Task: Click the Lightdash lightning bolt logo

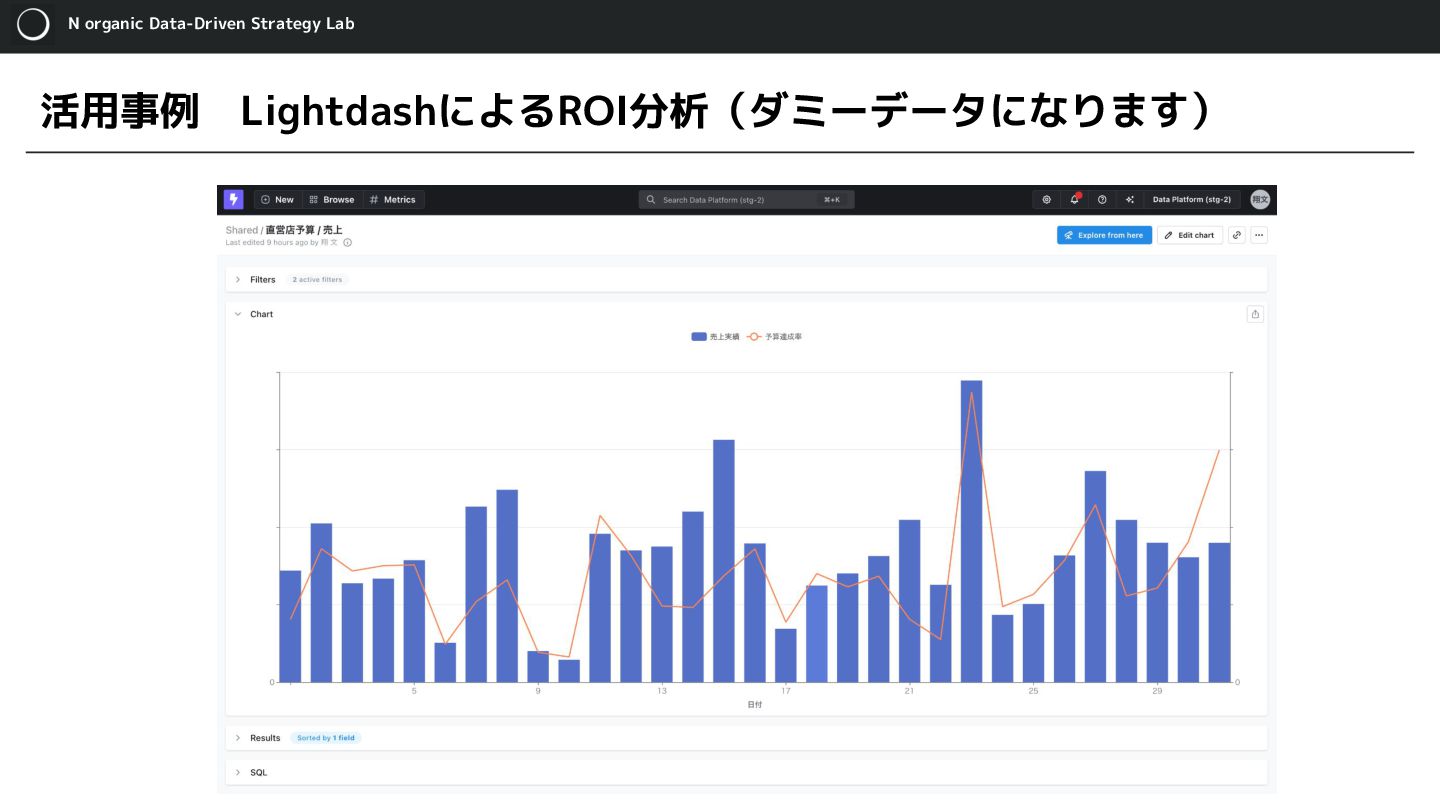Action: point(233,199)
